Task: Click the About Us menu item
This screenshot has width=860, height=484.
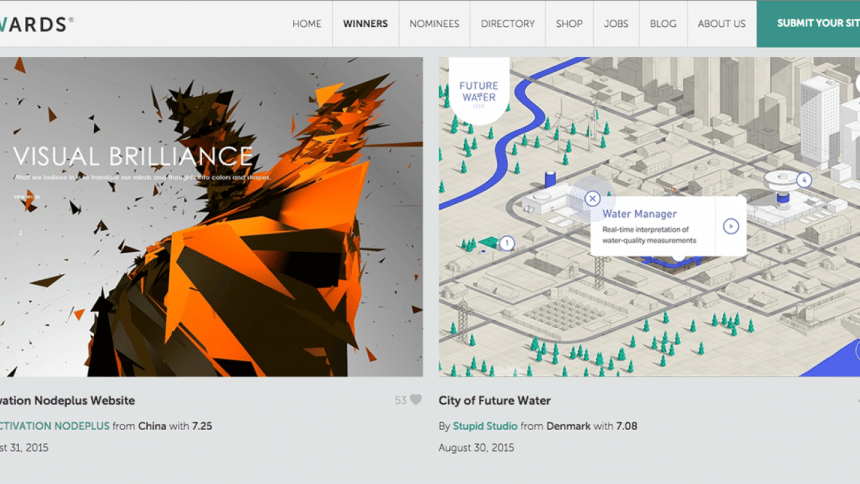Action: pyautogui.click(x=721, y=24)
